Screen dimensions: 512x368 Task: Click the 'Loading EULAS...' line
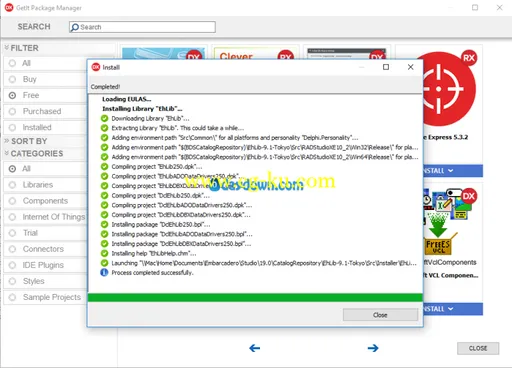point(127,99)
